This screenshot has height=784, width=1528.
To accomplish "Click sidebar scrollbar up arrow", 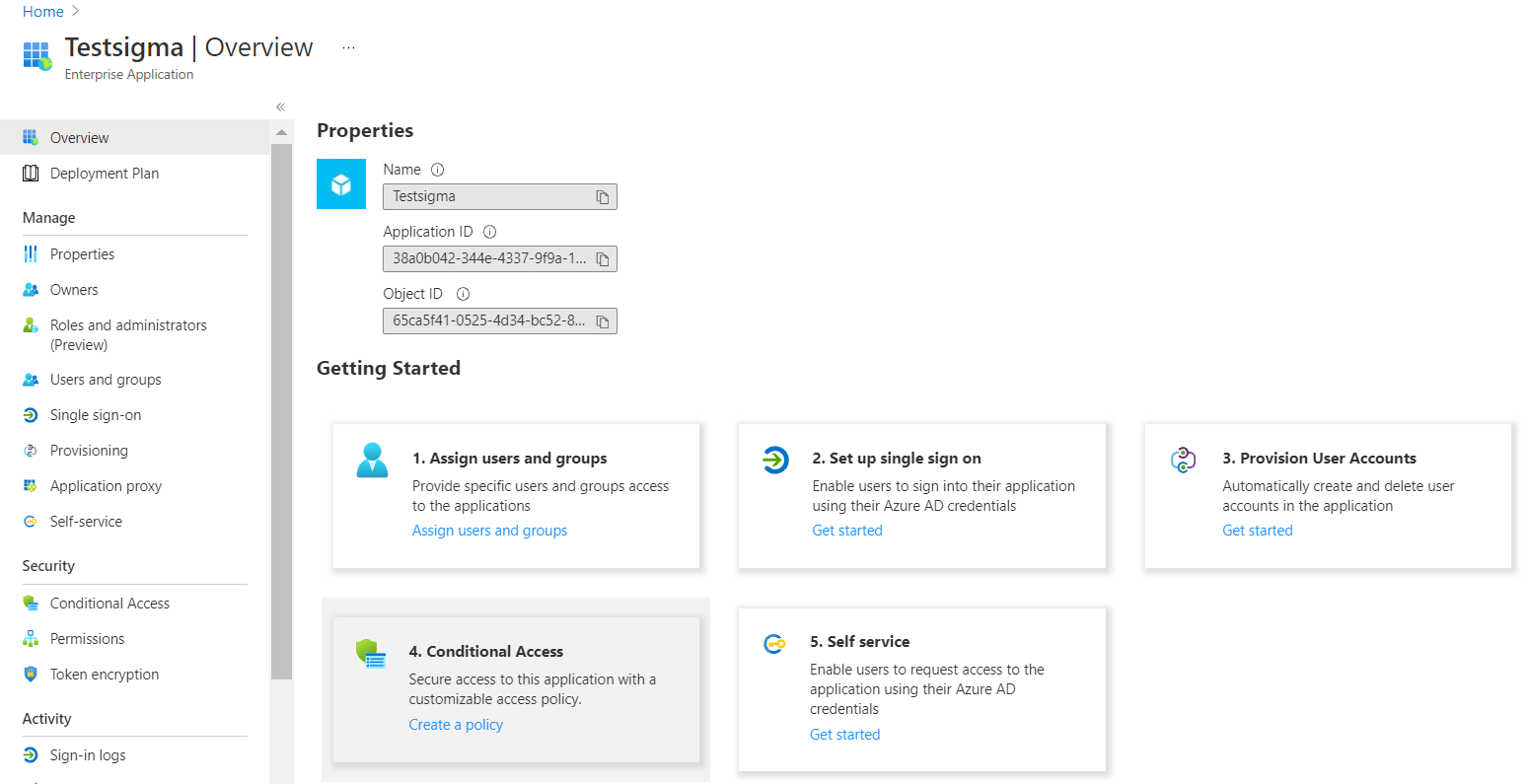I will pos(281,132).
